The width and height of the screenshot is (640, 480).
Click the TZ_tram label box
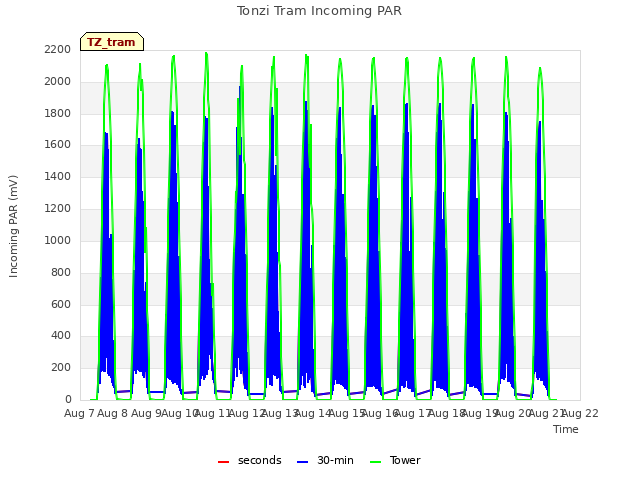click(112, 42)
